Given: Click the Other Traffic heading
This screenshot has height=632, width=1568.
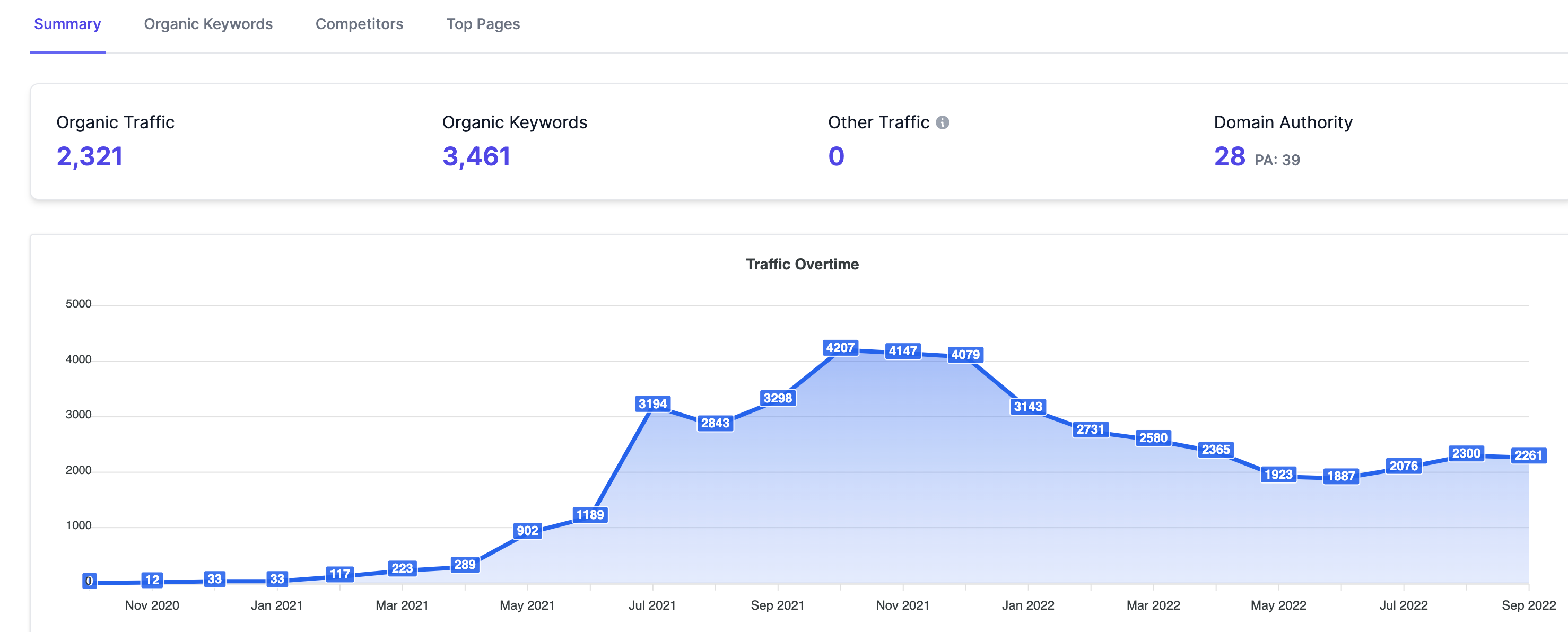Looking at the screenshot, I should point(878,122).
